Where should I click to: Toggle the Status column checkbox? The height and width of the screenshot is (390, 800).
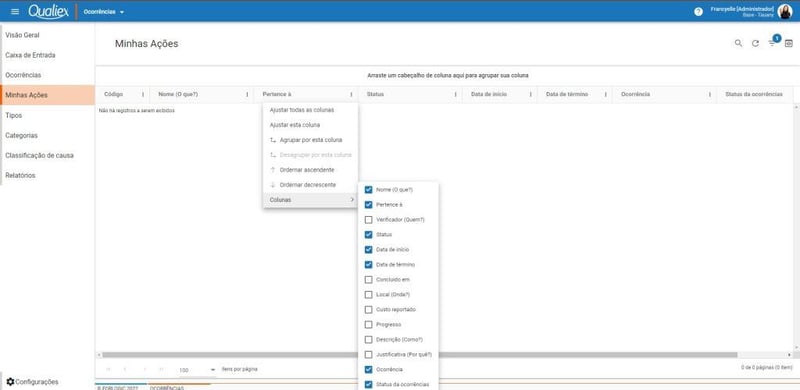click(x=368, y=235)
